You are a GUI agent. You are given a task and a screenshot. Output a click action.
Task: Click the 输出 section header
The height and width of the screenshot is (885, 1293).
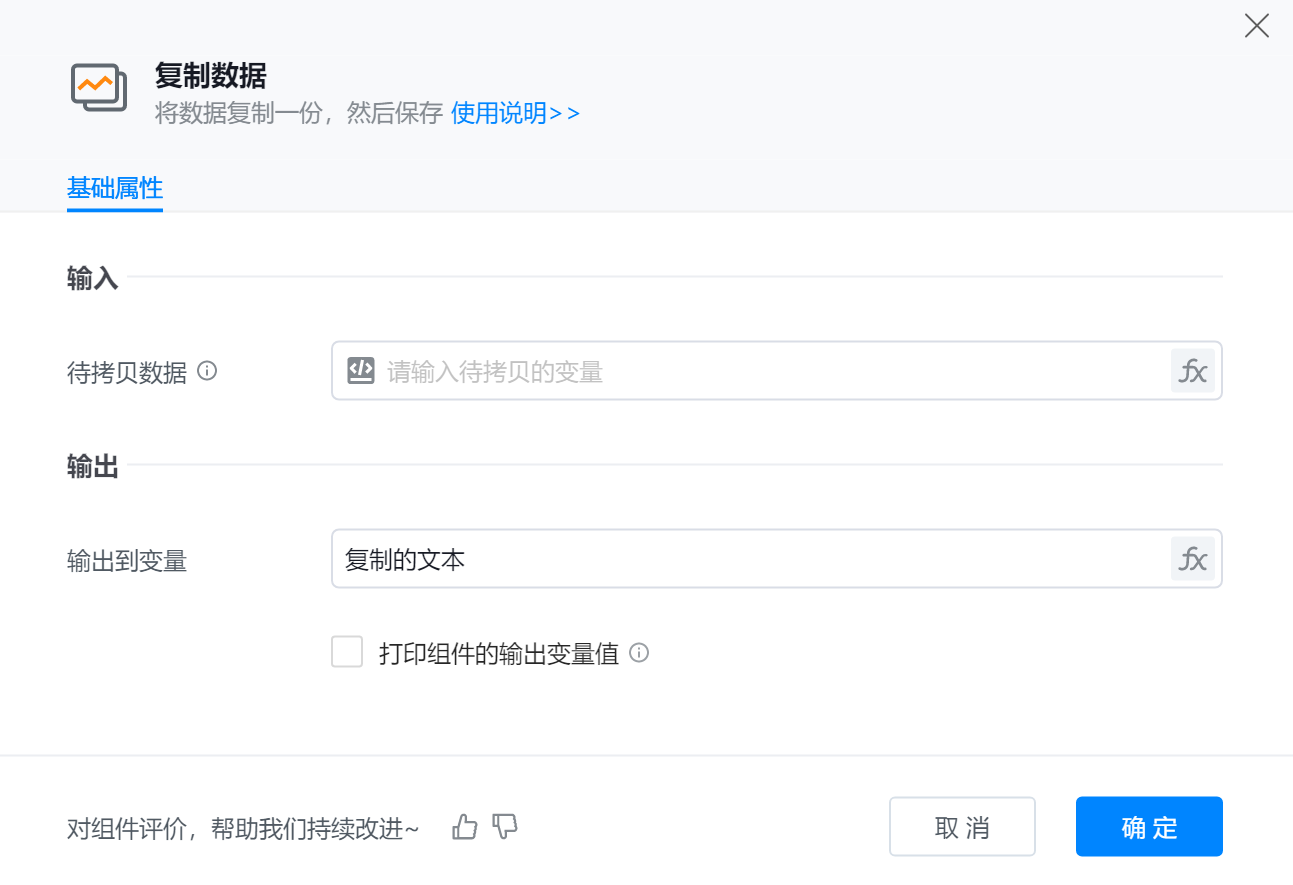[93, 466]
